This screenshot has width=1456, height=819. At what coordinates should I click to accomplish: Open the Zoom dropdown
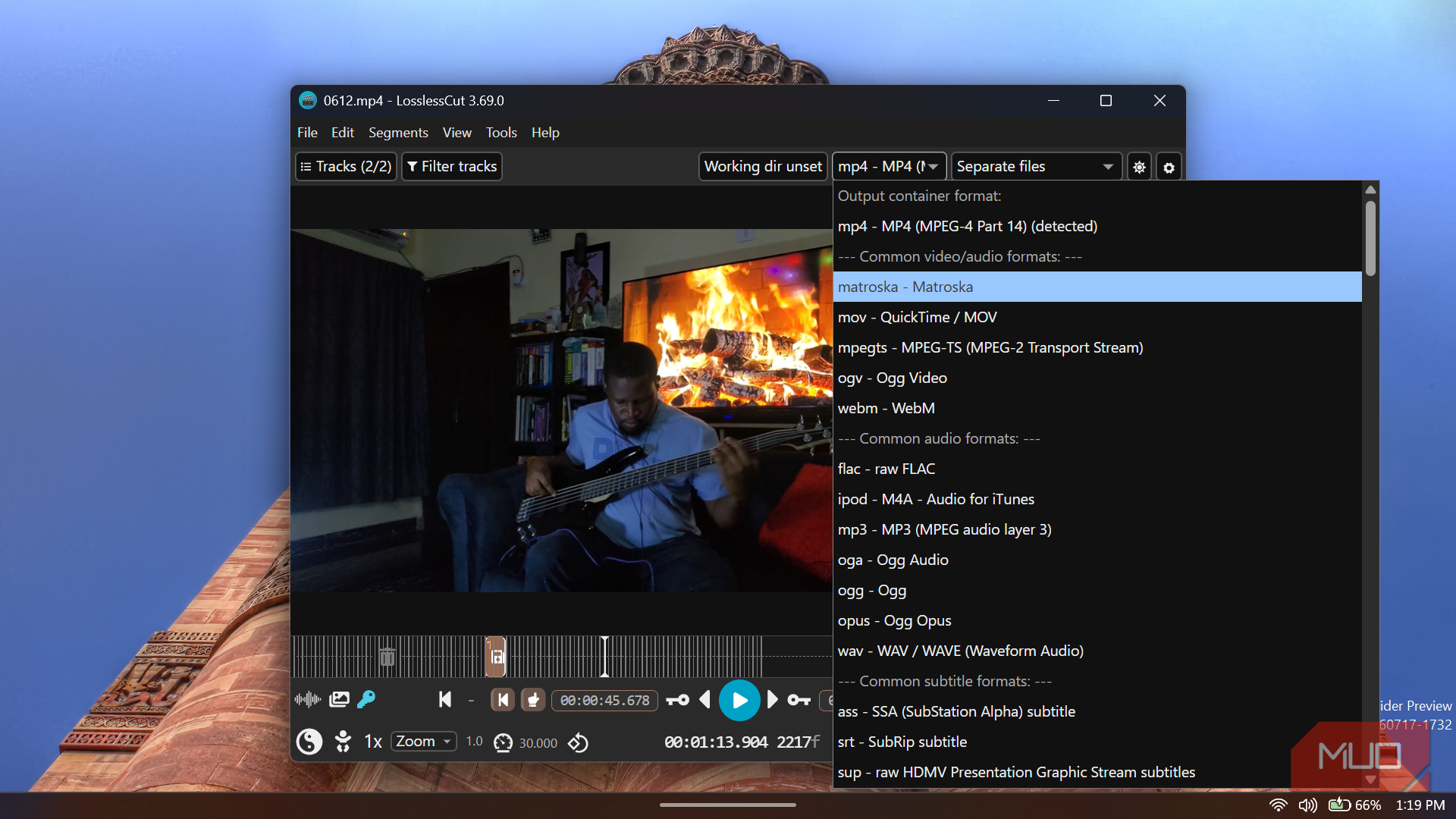point(424,742)
